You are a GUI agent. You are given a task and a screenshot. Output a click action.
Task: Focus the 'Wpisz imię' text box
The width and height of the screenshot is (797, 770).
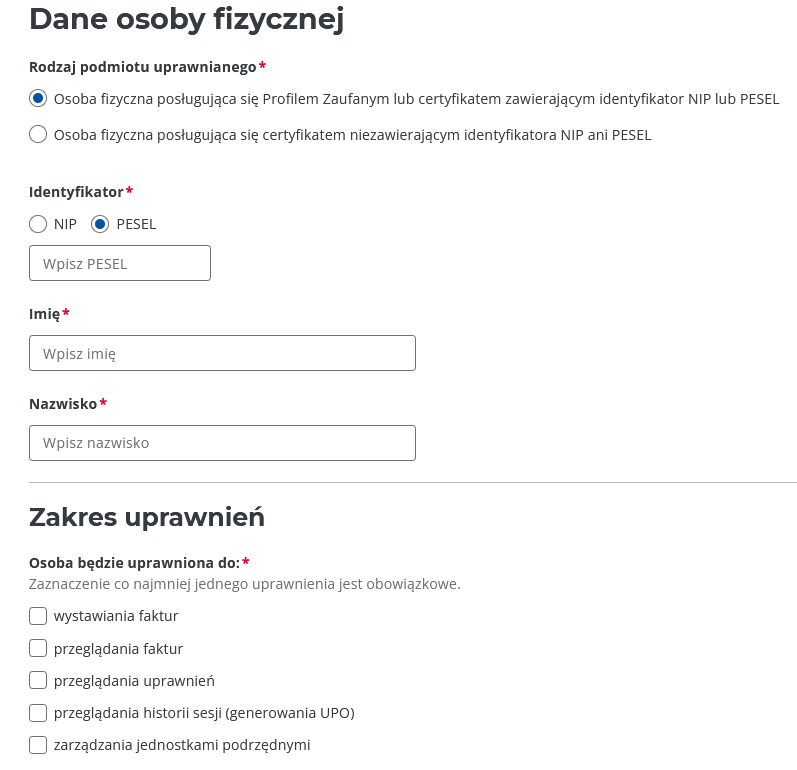(222, 353)
